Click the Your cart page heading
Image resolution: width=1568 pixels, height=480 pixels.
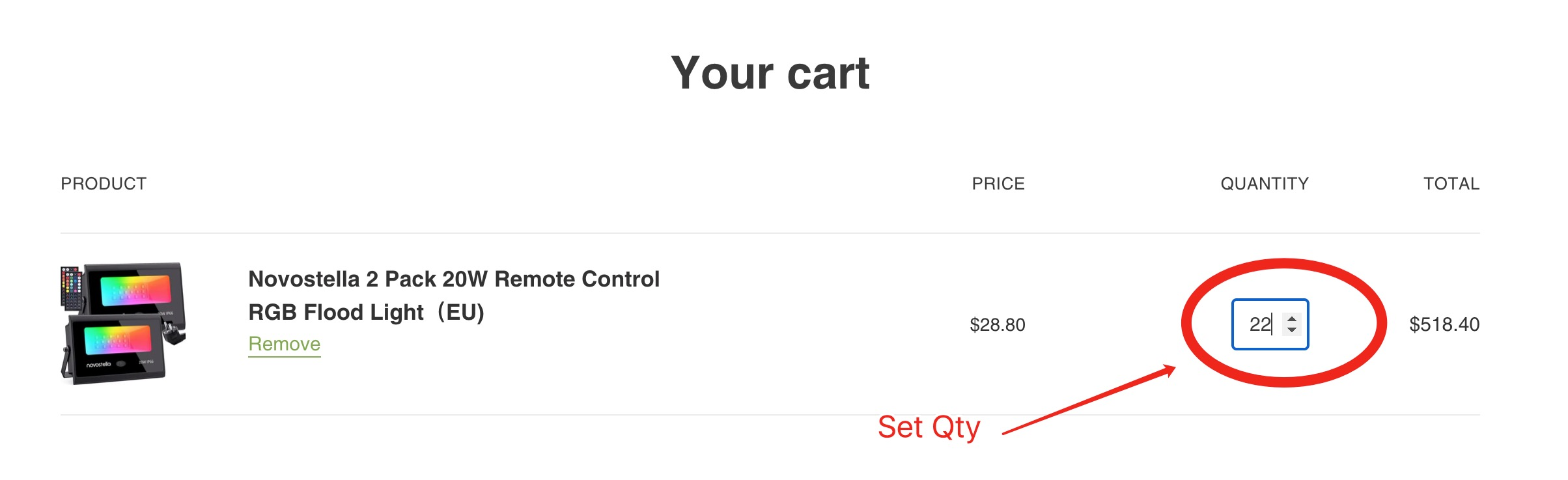pos(770,72)
